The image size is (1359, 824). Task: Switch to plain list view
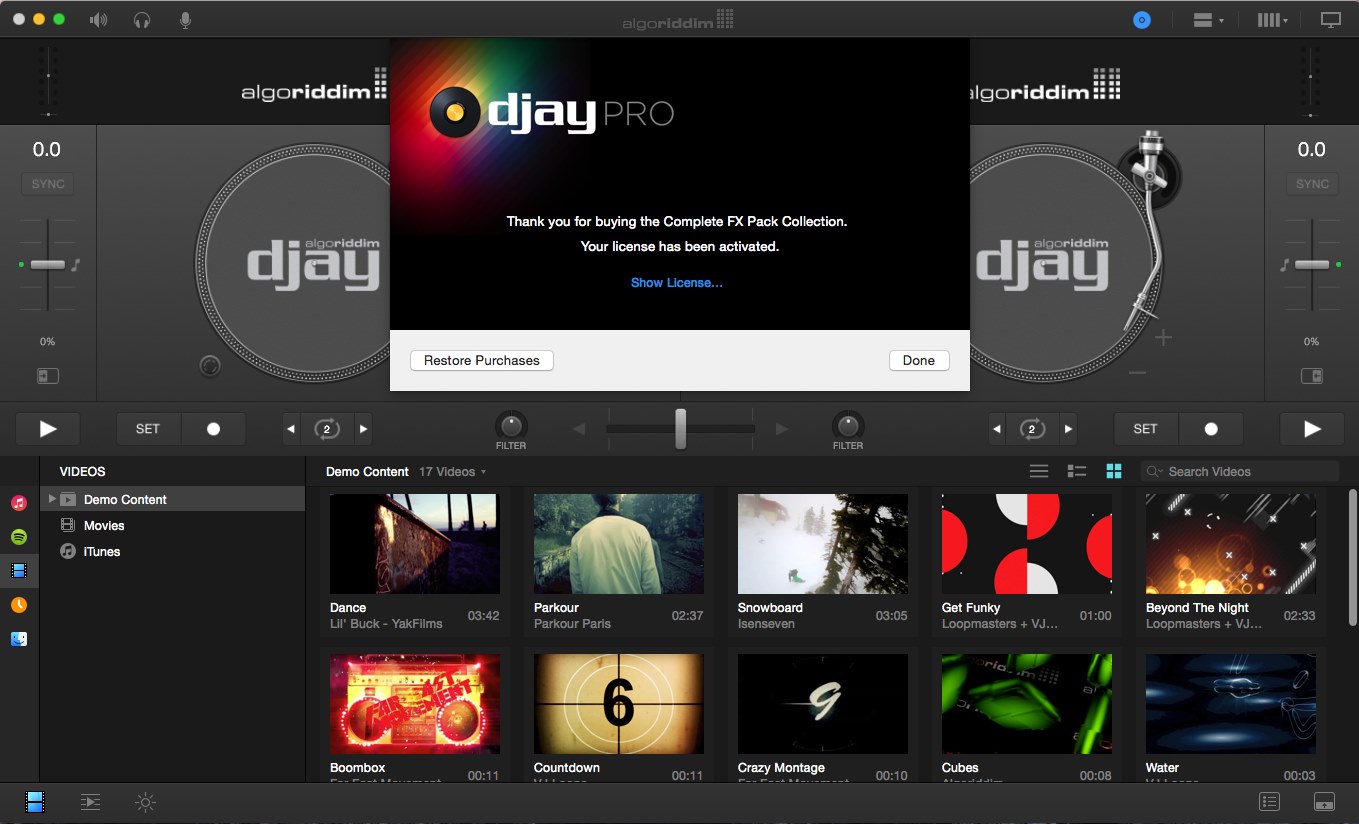[x=1039, y=471]
